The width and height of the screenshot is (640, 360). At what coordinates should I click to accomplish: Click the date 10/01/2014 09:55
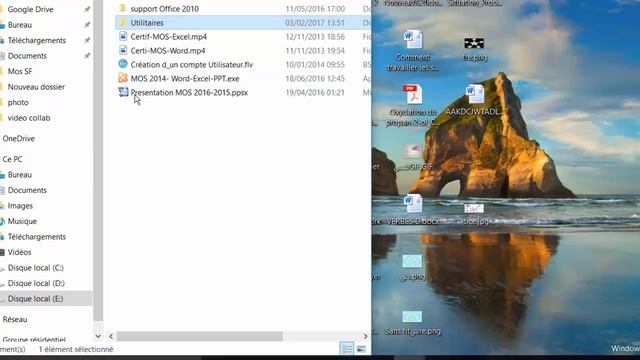315,64
